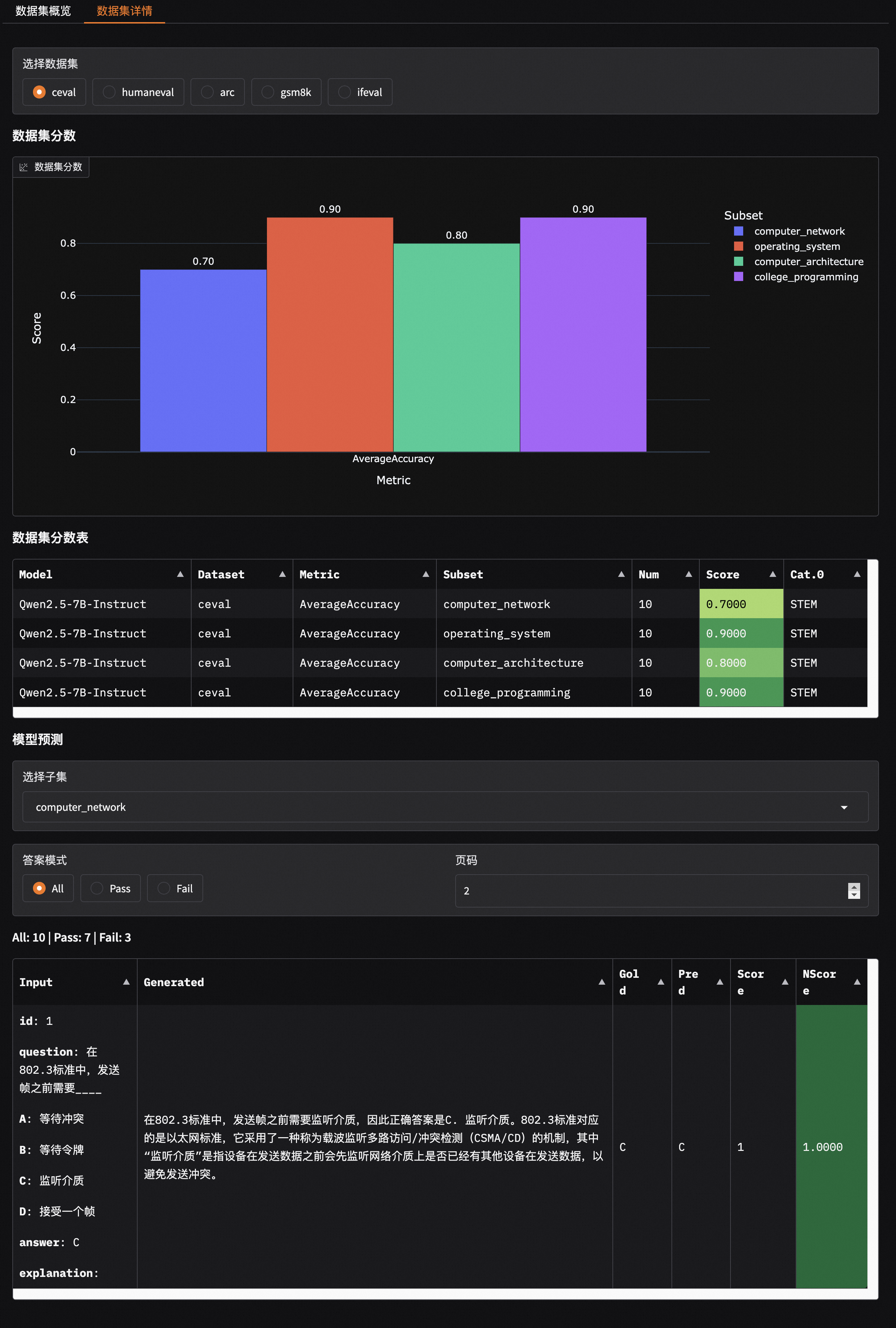Increment the page number with stepper arrow
Screen dimensions: 896x1328
pos(854,886)
